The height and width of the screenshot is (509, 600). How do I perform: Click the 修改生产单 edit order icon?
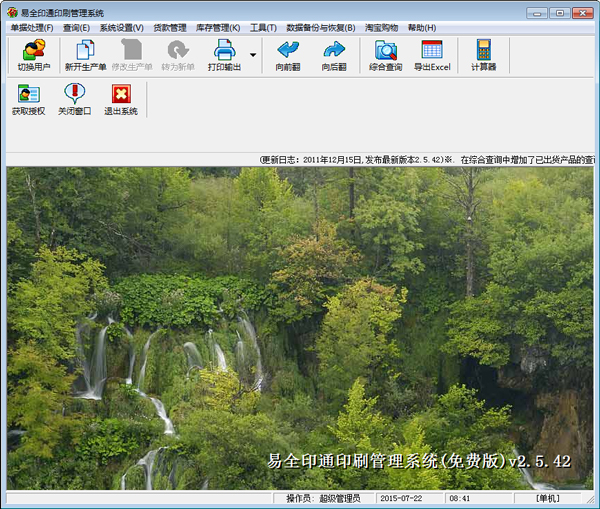[132, 55]
